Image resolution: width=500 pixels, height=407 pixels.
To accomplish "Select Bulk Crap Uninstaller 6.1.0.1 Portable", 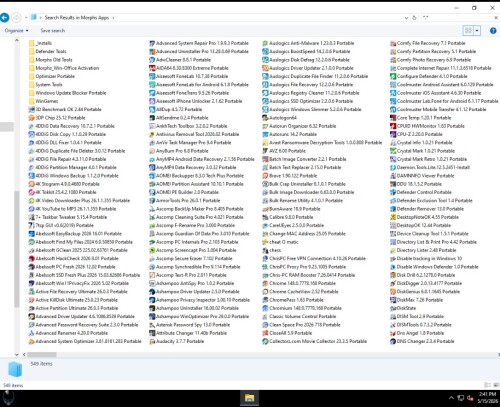I will click(x=304, y=184).
